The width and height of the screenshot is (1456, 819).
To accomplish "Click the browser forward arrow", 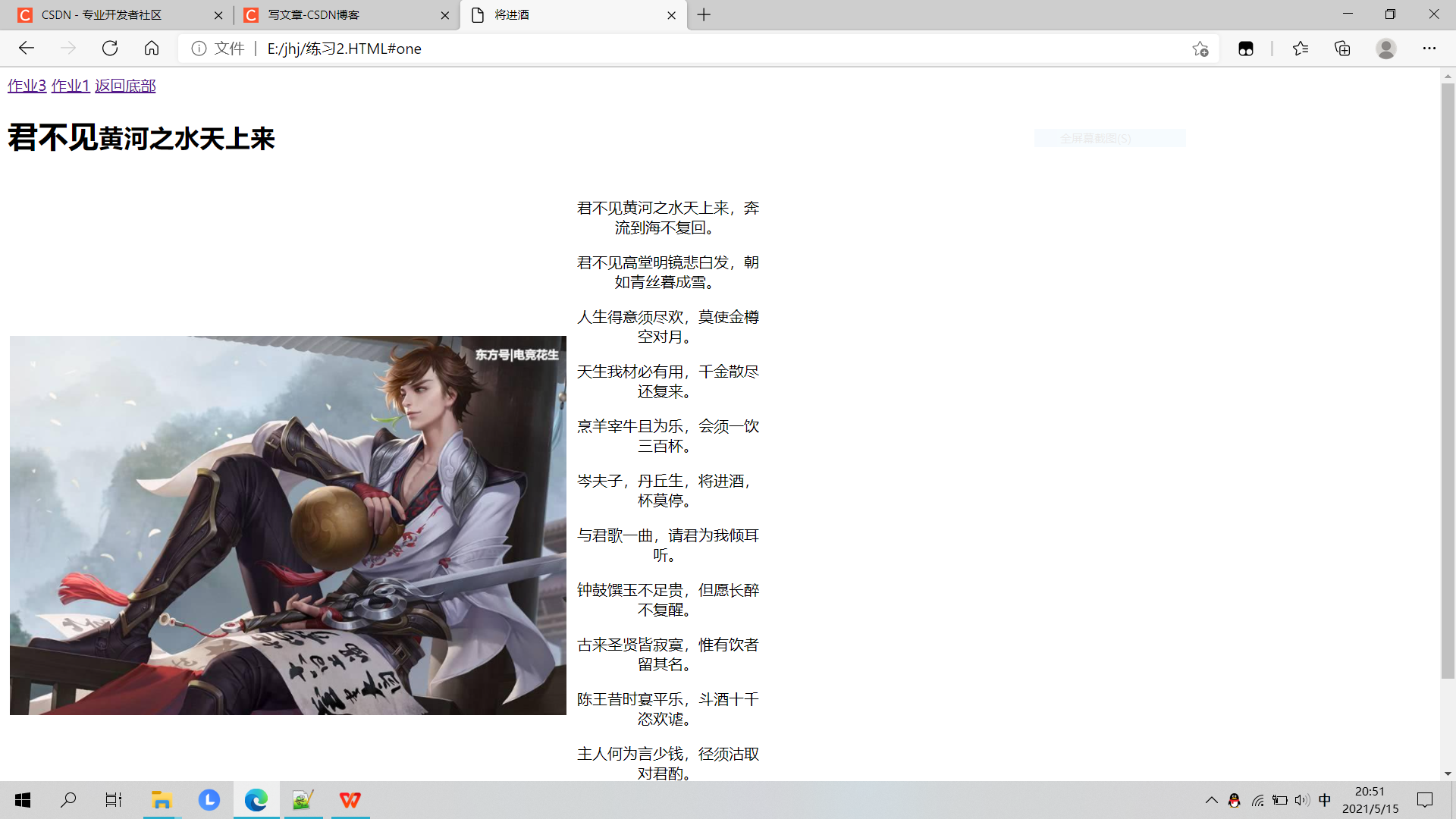I will pyautogui.click(x=68, y=49).
